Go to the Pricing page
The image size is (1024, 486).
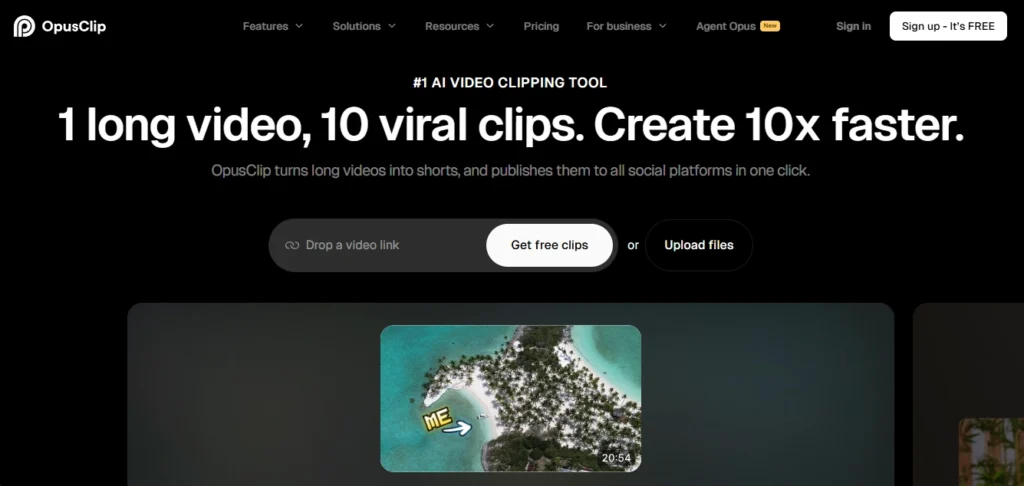click(x=541, y=26)
